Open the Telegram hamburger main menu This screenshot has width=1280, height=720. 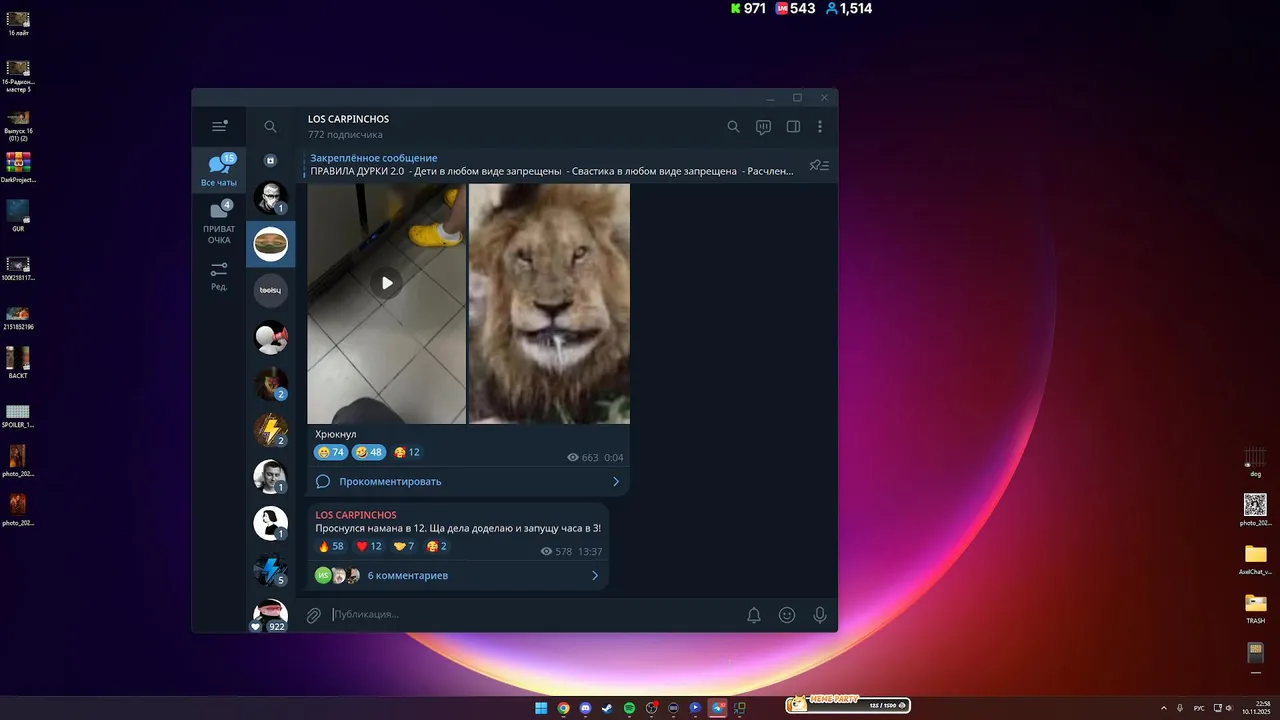[x=219, y=126]
